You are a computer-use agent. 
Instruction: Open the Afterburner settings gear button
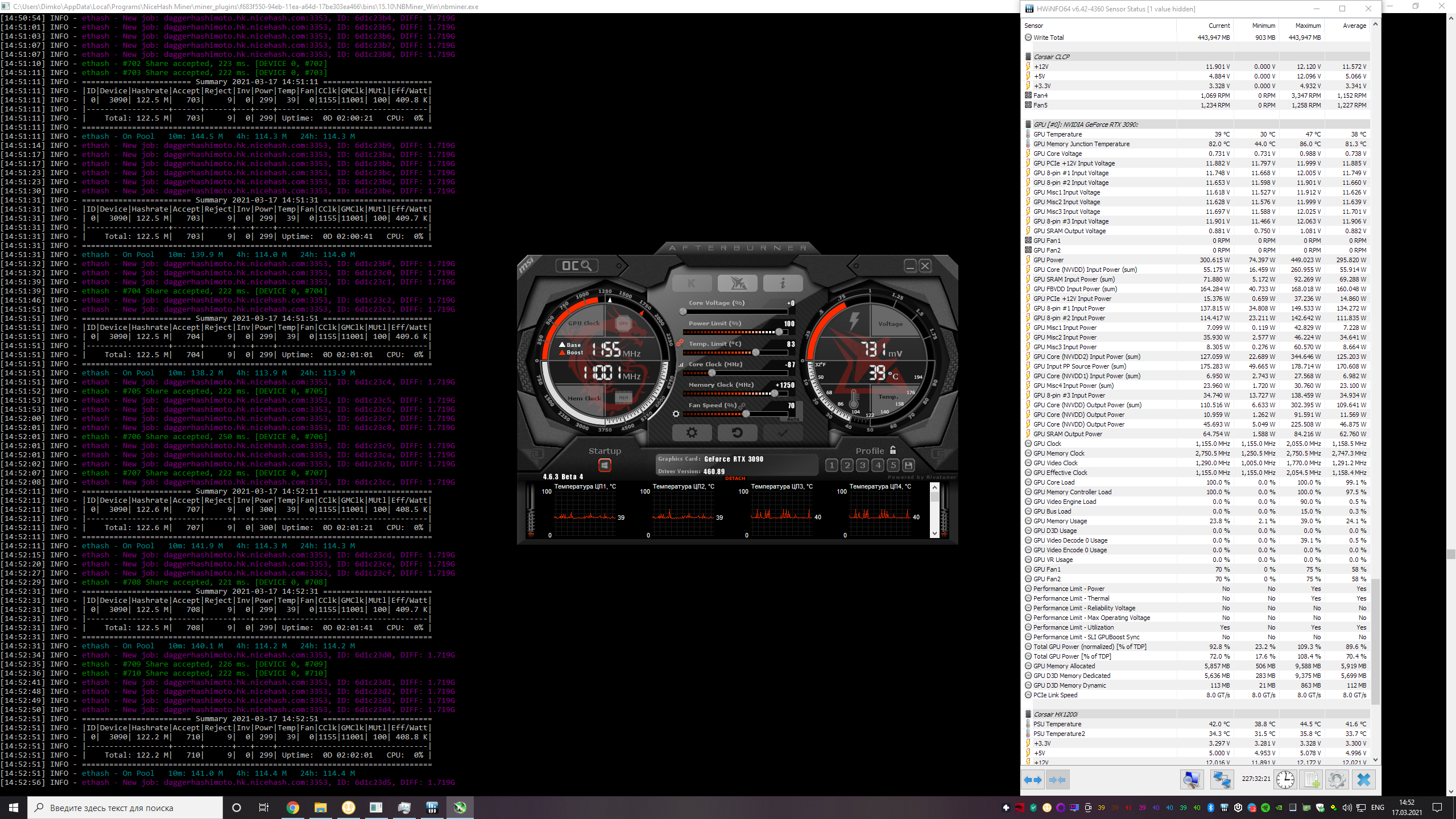pyautogui.click(x=692, y=433)
